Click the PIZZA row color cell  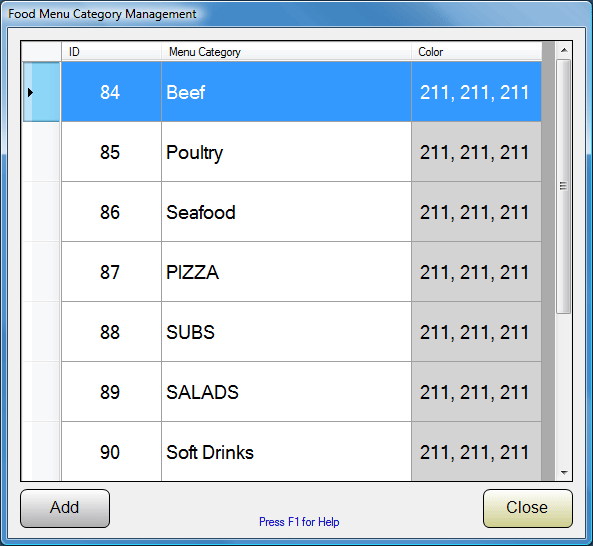[476, 272]
